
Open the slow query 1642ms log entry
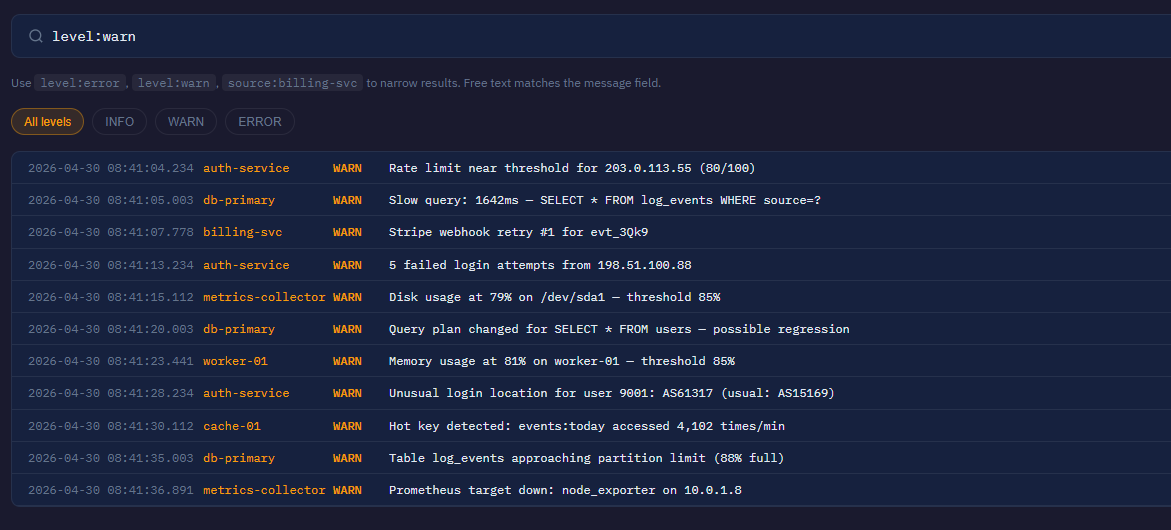click(591, 200)
